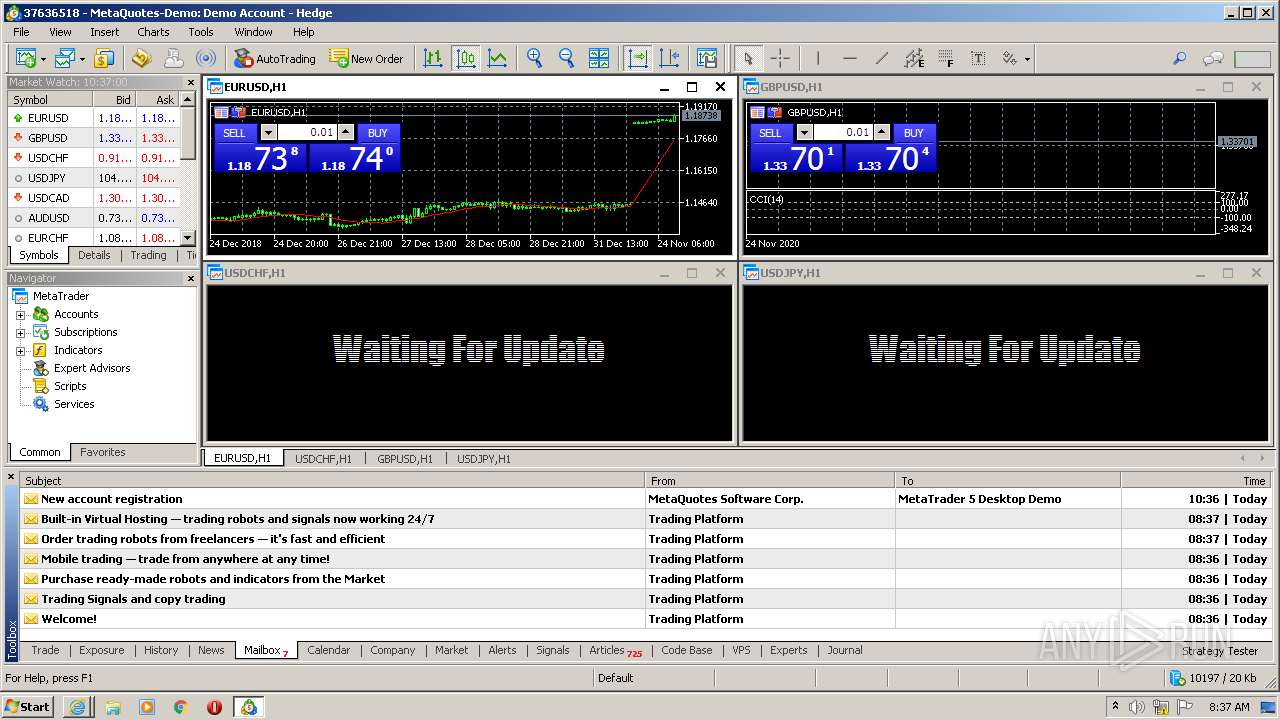Click SELL on the EURUSD chart
Viewport: 1280px width, 720px height.
coord(234,133)
